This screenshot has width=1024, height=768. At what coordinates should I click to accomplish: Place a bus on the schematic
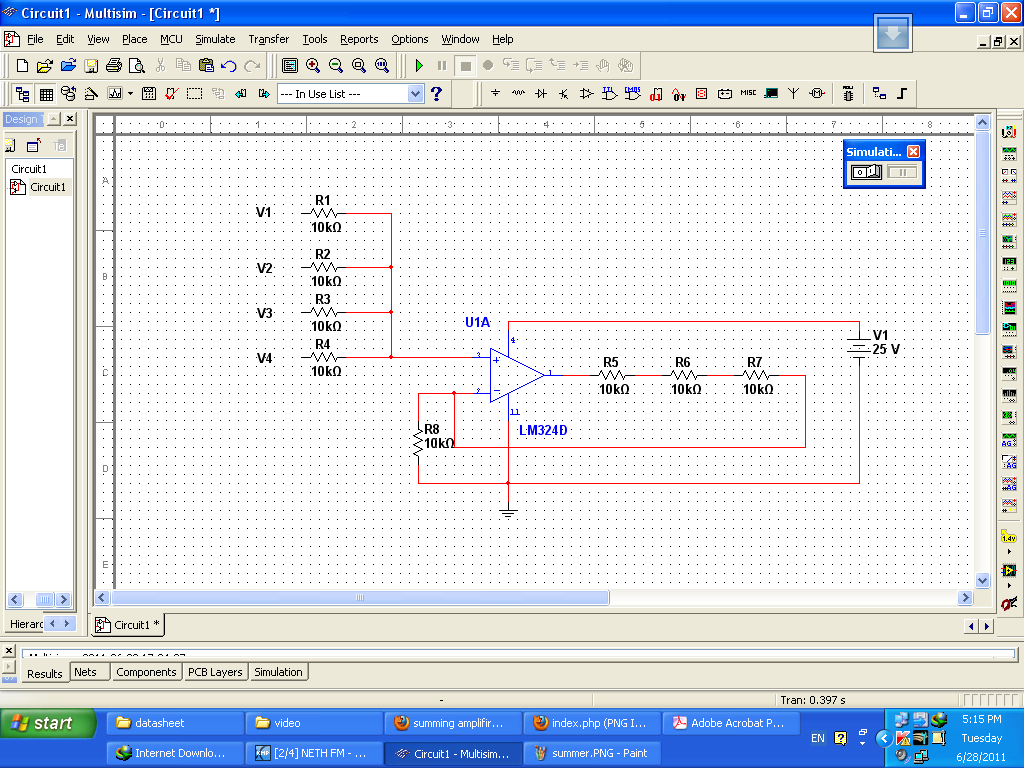(x=902, y=93)
